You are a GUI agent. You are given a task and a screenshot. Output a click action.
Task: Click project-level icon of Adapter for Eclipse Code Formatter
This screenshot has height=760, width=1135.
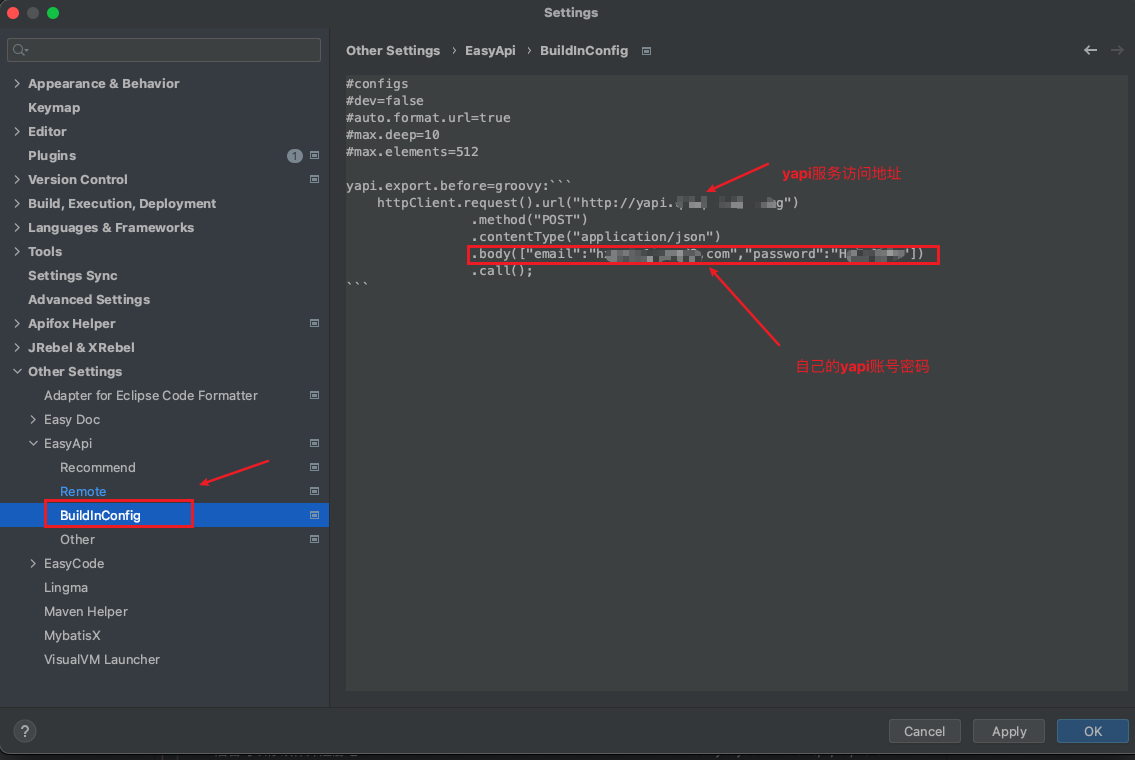coord(314,395)
